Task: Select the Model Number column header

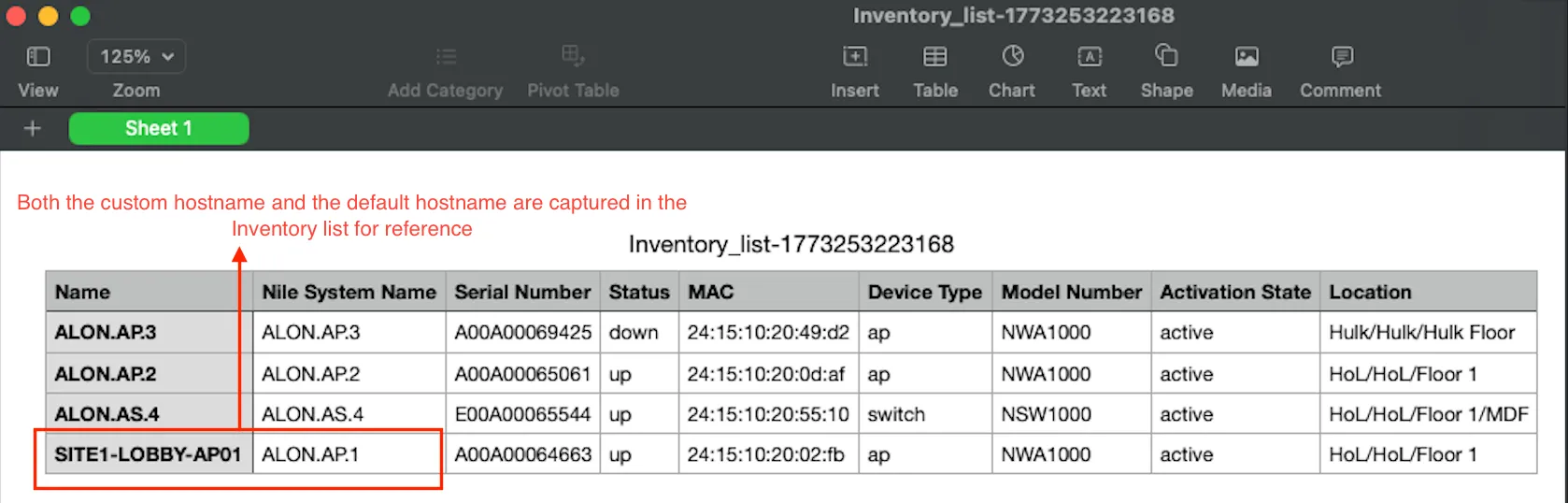Action: point(1072,292)
